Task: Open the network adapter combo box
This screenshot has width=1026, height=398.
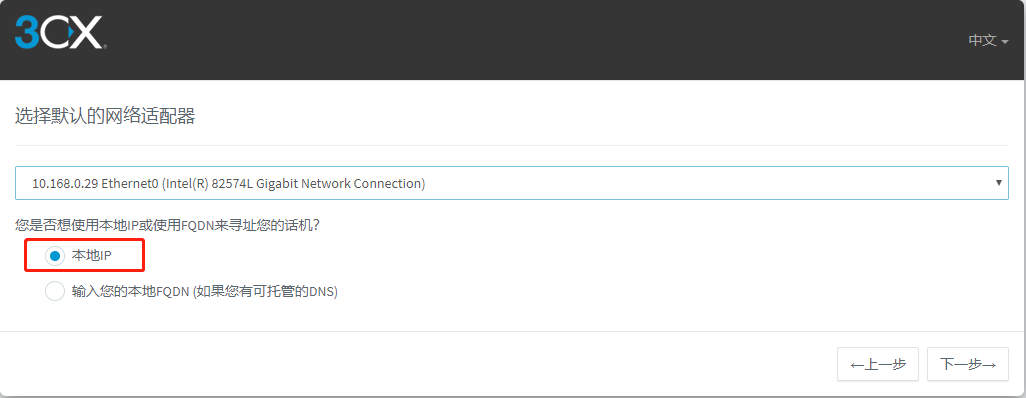Action: (512, 183)
